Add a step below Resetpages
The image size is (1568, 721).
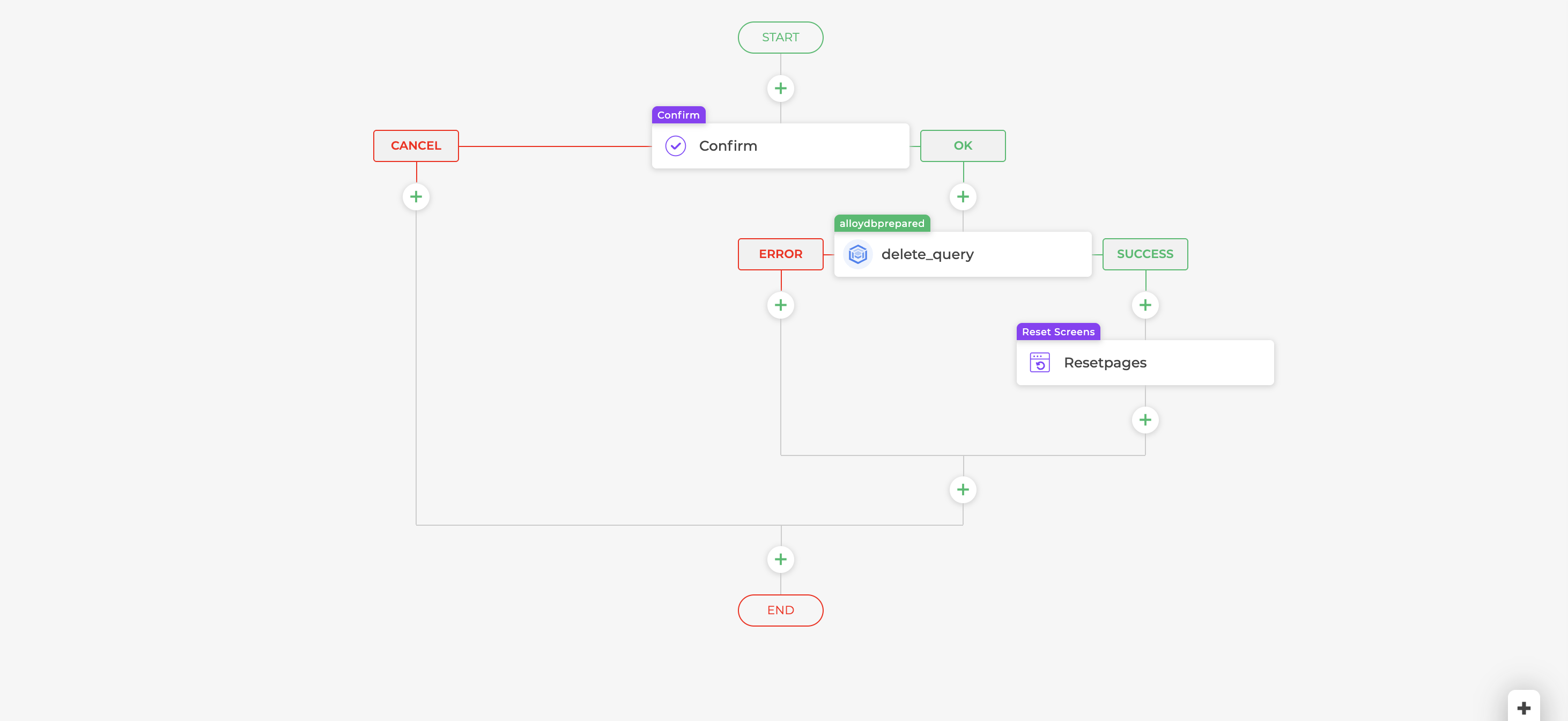point(1144,420)
